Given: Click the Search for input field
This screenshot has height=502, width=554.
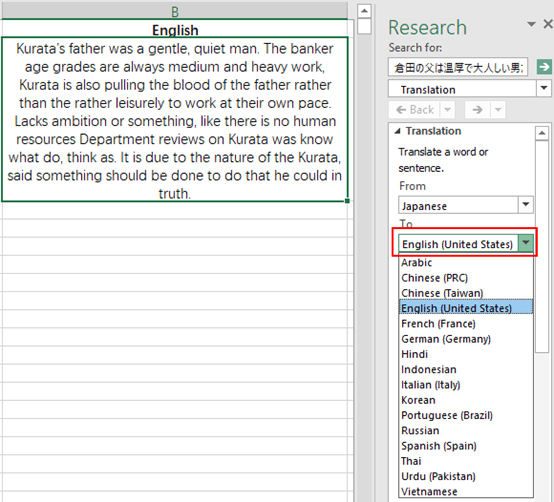Looking at the screenshot, I should 458,67.
